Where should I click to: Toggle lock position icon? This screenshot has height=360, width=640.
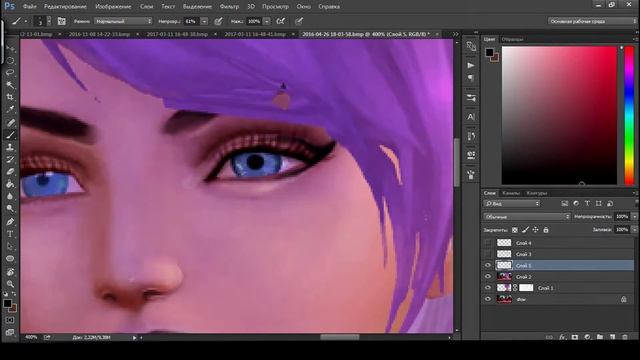point(536,230)
